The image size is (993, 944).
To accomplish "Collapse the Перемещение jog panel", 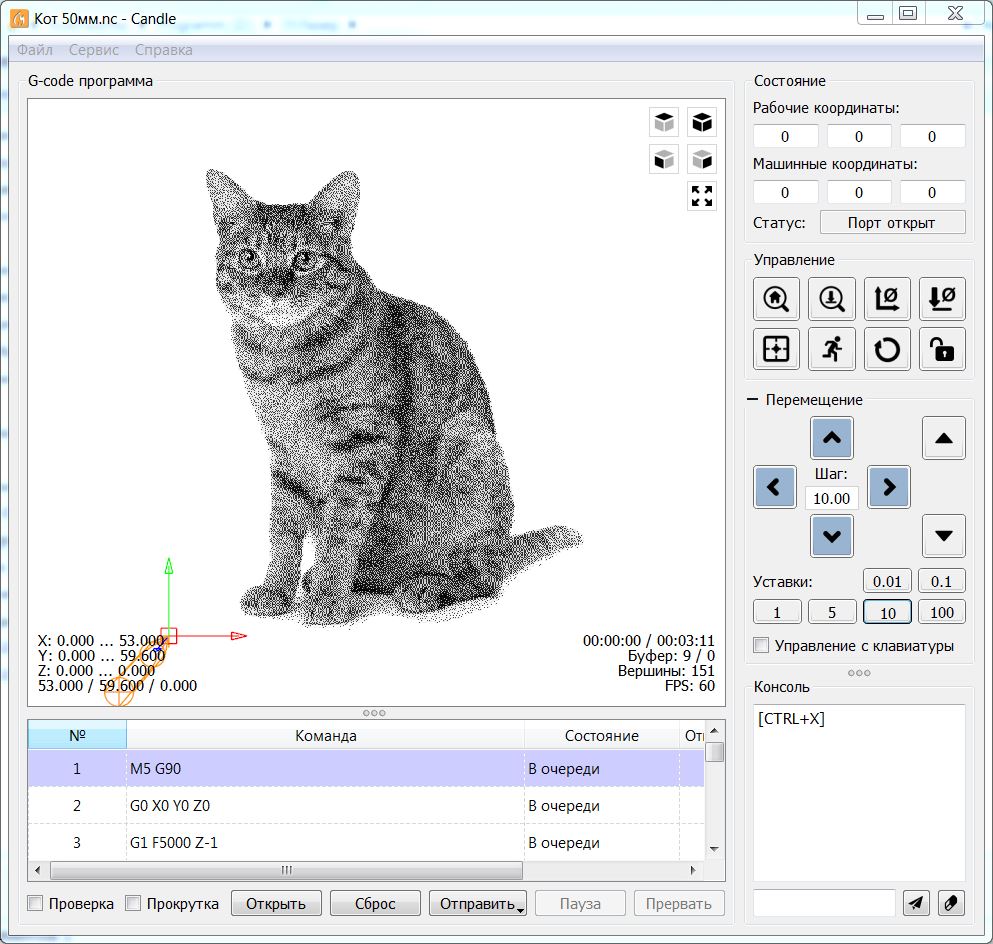I will pos(752,400).
